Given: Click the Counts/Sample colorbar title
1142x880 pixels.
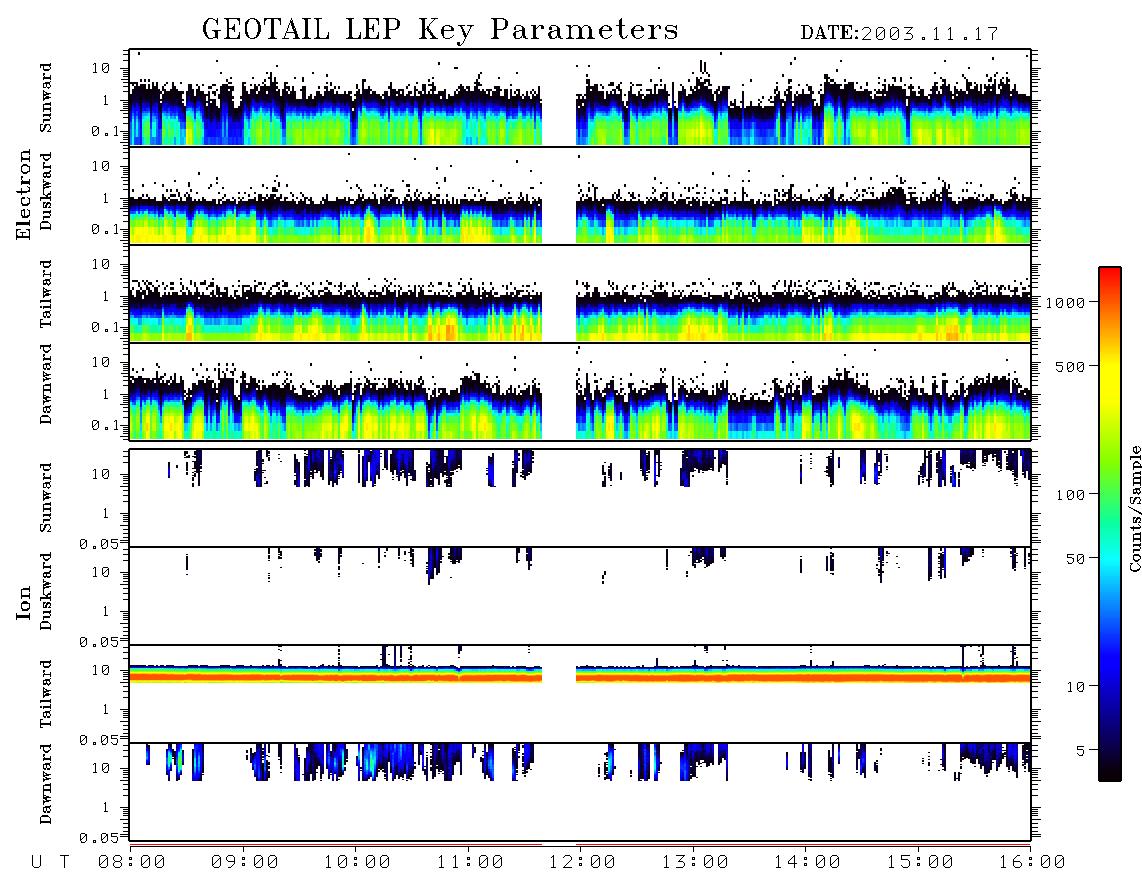Looking at the screenshot, I should [1134, 508].
